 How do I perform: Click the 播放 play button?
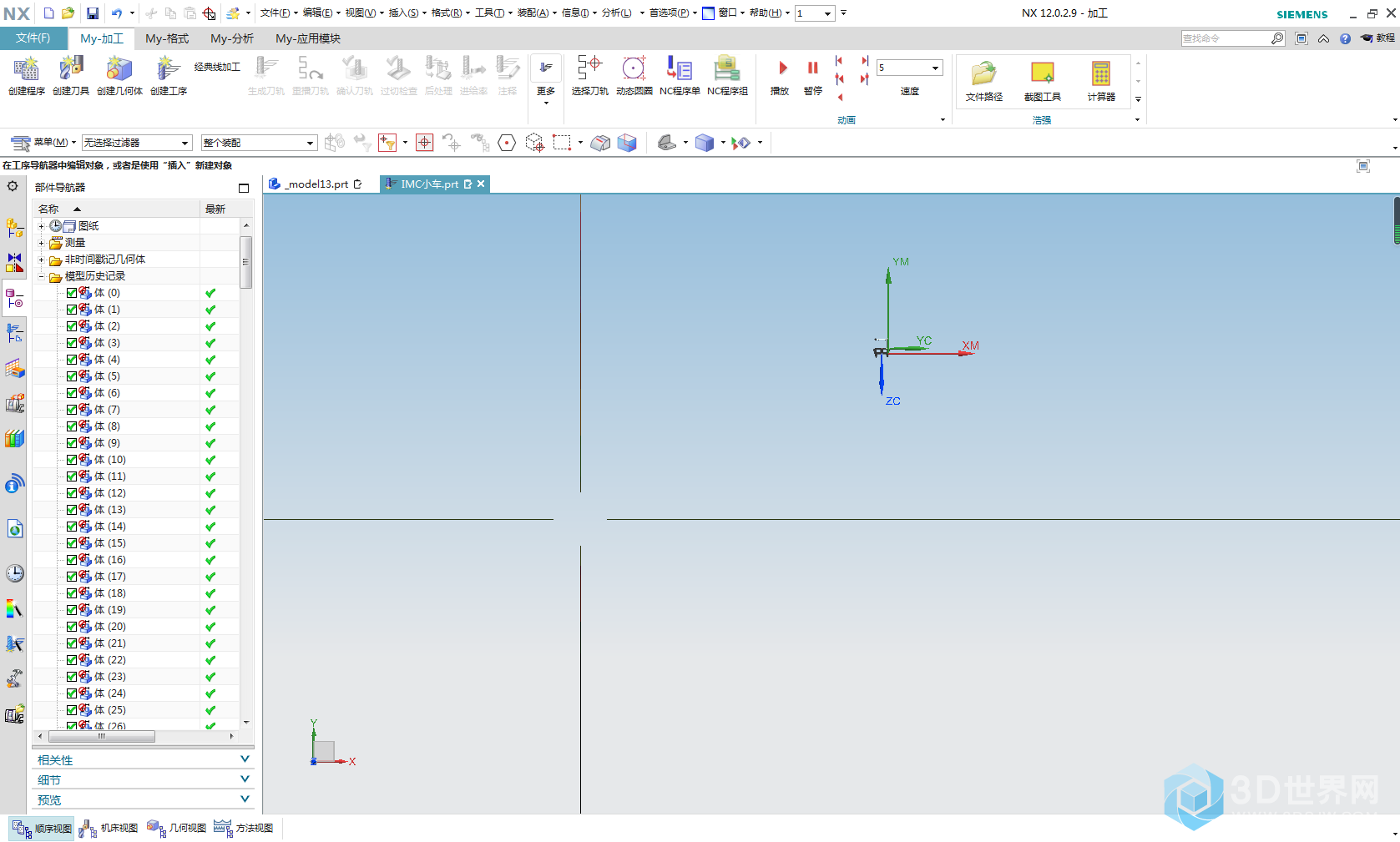coord(780,77)
